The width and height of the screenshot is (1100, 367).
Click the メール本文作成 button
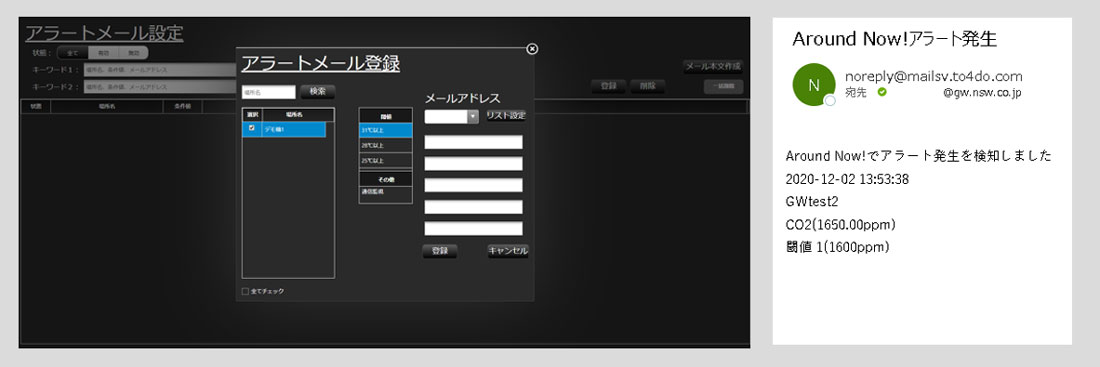(713, 67)
